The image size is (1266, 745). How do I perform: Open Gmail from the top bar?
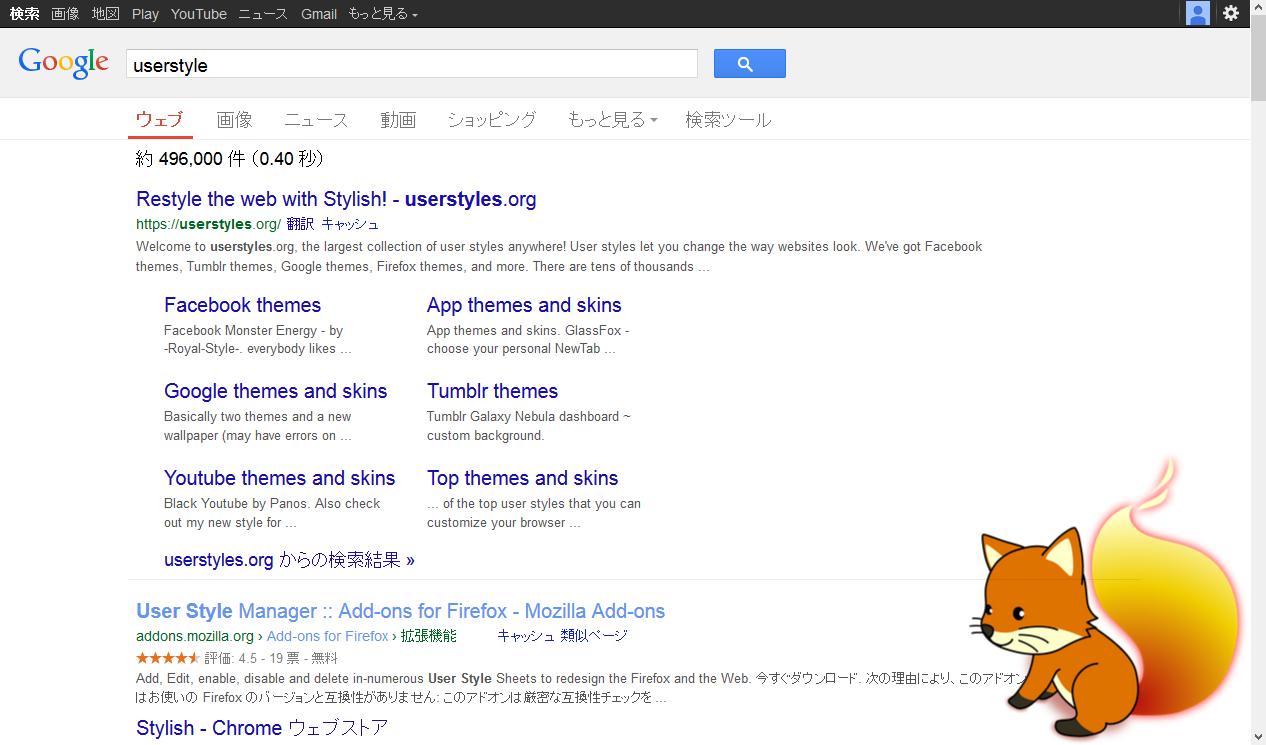318,13
